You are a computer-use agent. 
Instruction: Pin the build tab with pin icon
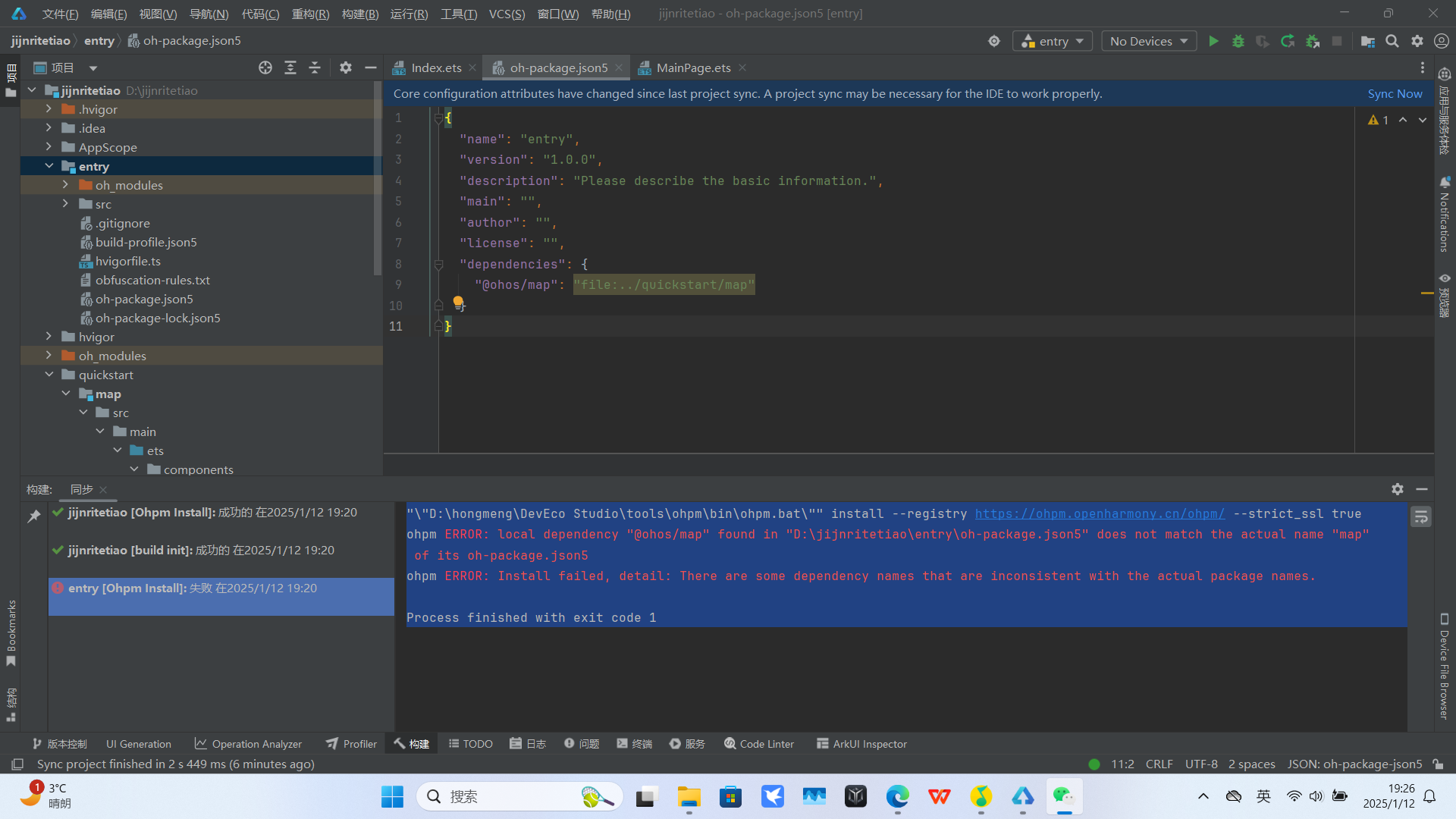[x=34, y=516]
